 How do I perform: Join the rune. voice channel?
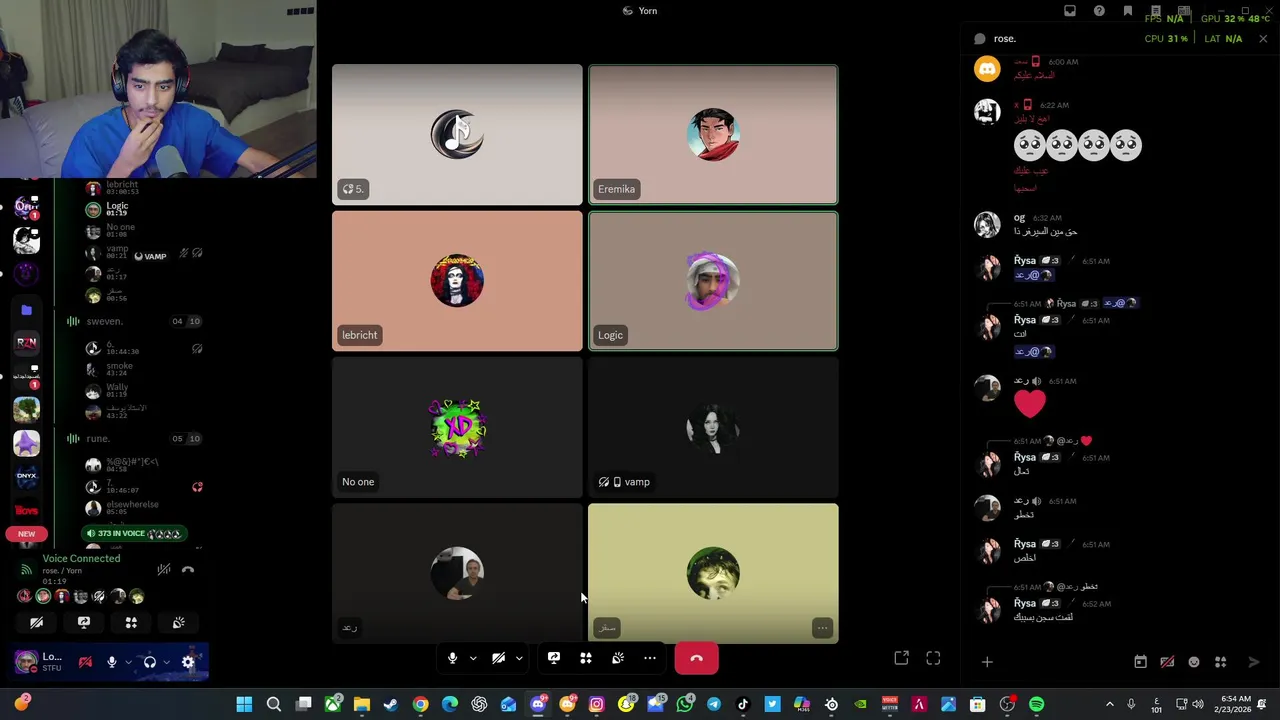pyautogui.click(x=98, y=438)
